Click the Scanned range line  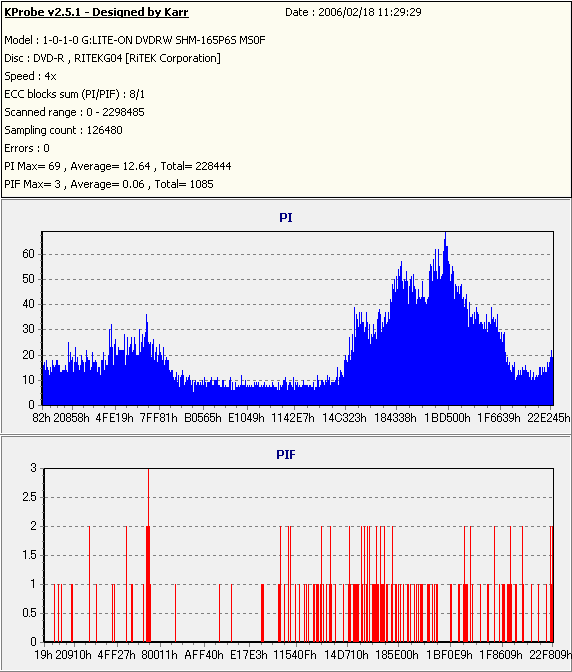pyautogui.click(x=75, y=112)
